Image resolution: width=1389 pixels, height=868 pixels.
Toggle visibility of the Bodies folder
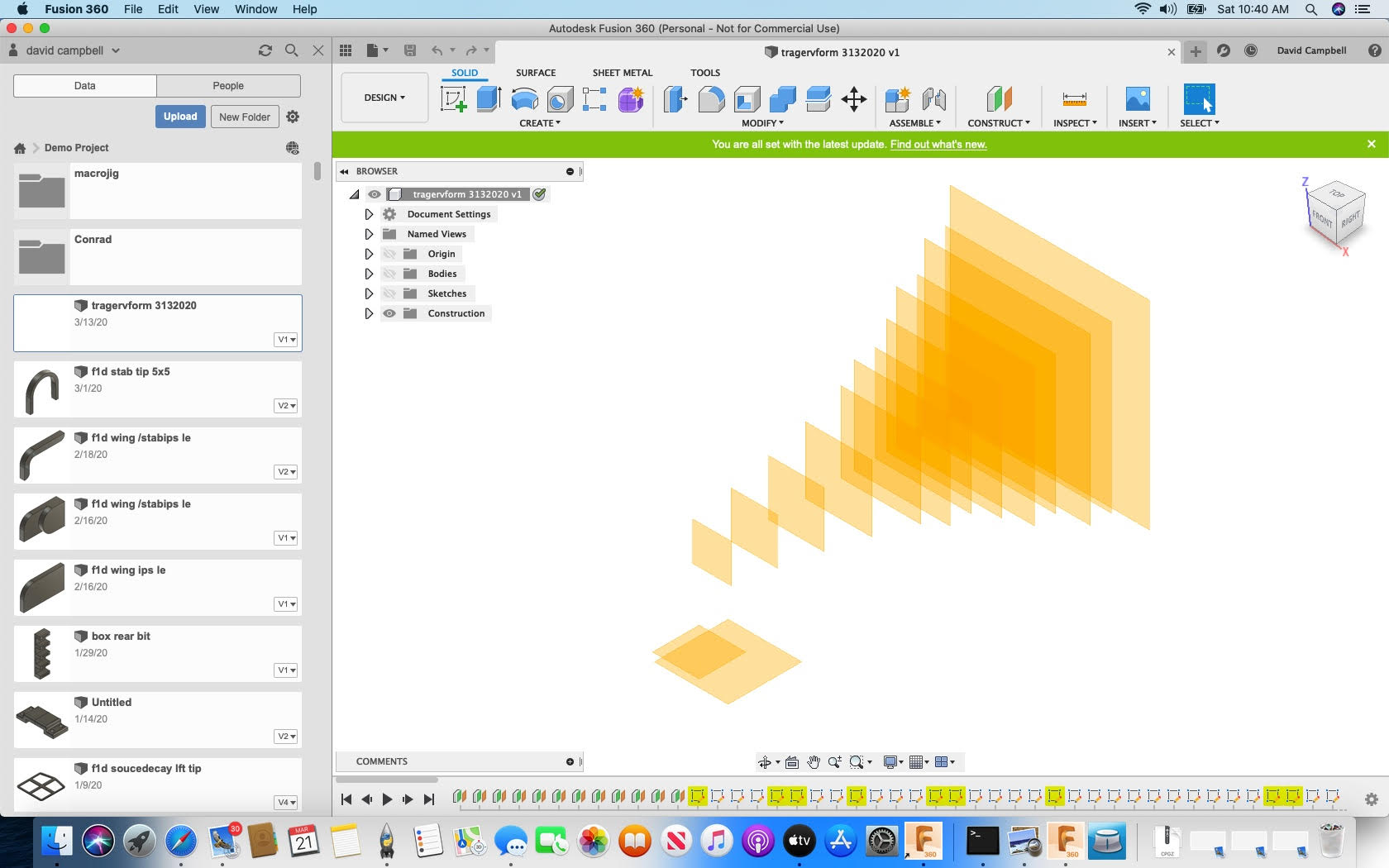tap(389, 274)
